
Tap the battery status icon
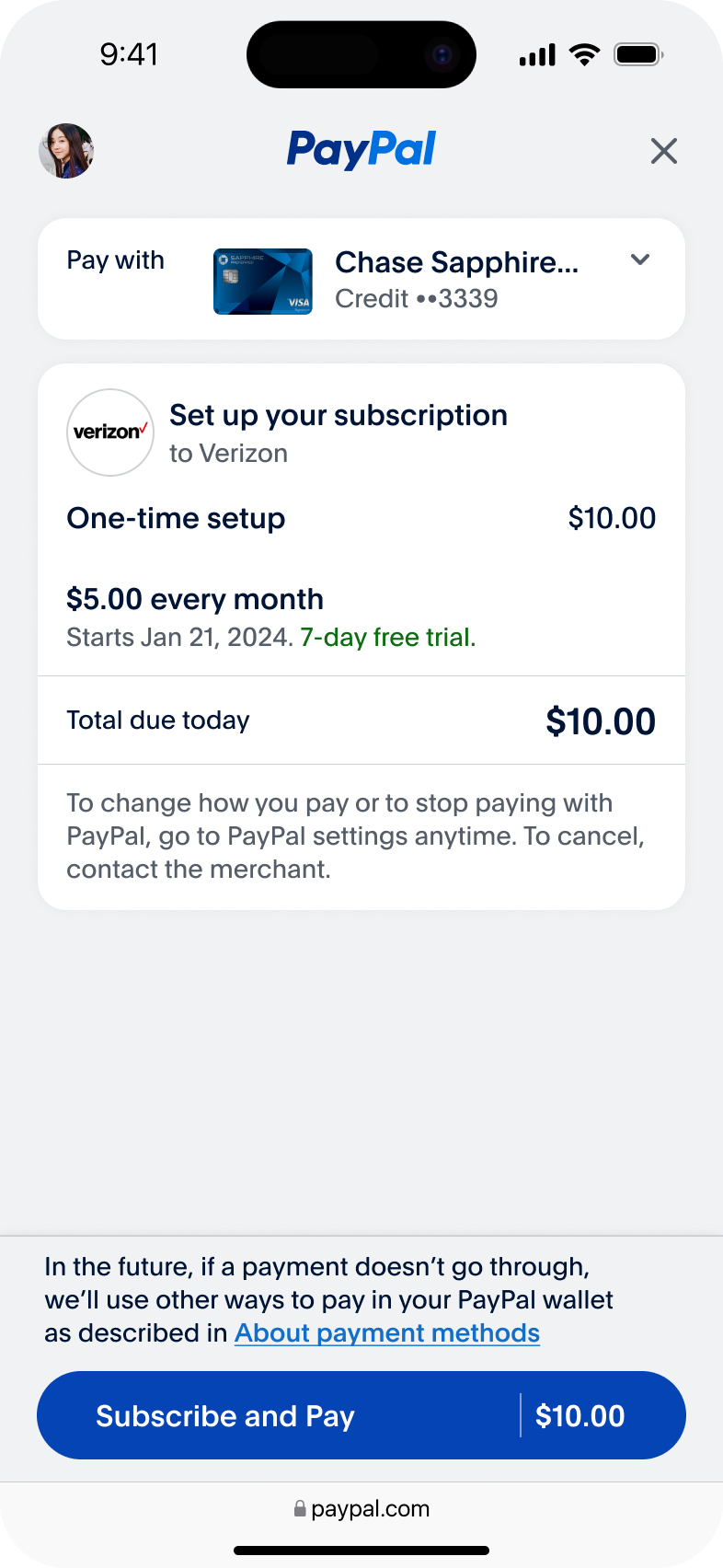[638, 54]
